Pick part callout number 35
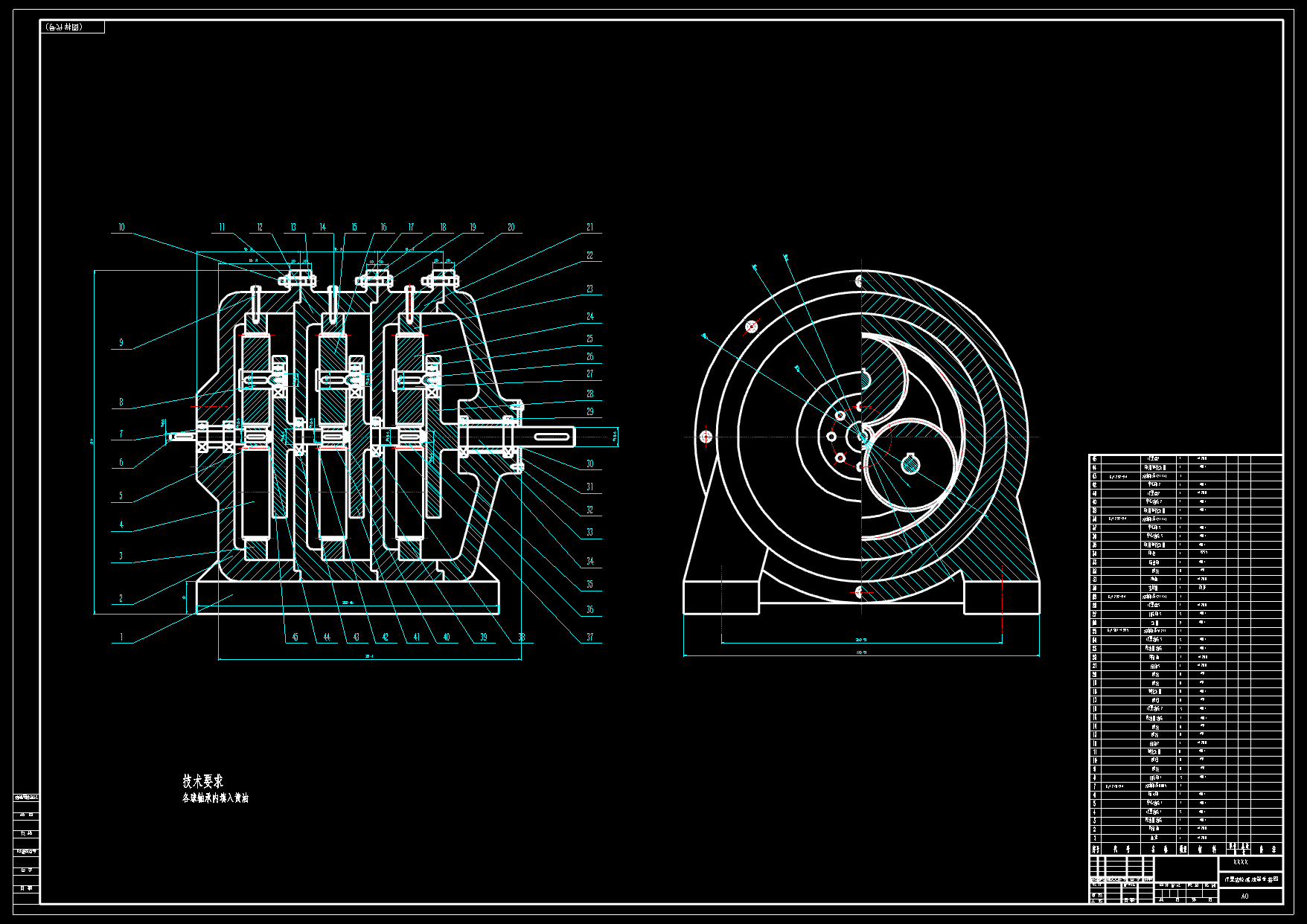The height and width of the screenshot is (924, 1307). pos(590,585)
